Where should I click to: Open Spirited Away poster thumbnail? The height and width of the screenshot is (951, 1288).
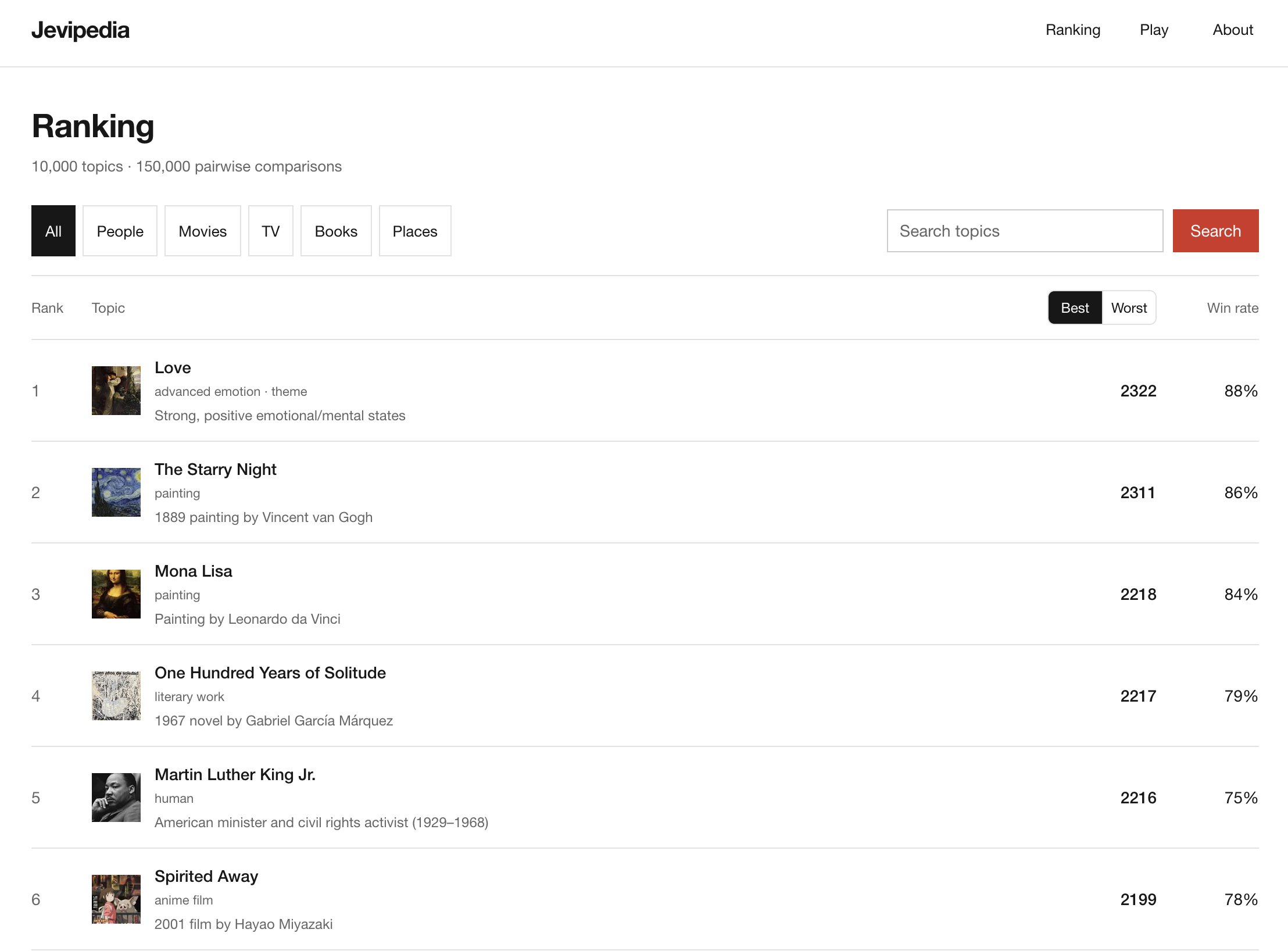116,899
